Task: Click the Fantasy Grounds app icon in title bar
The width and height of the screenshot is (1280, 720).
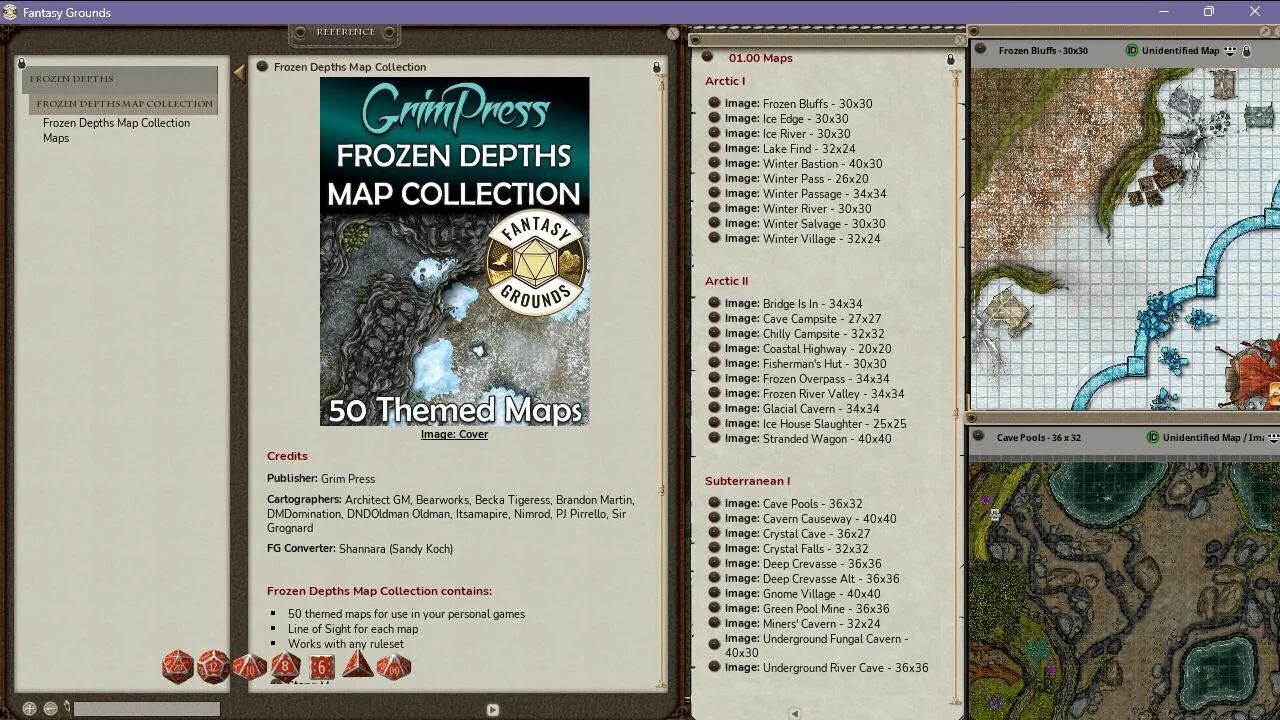Action: [x=11, y=12]
